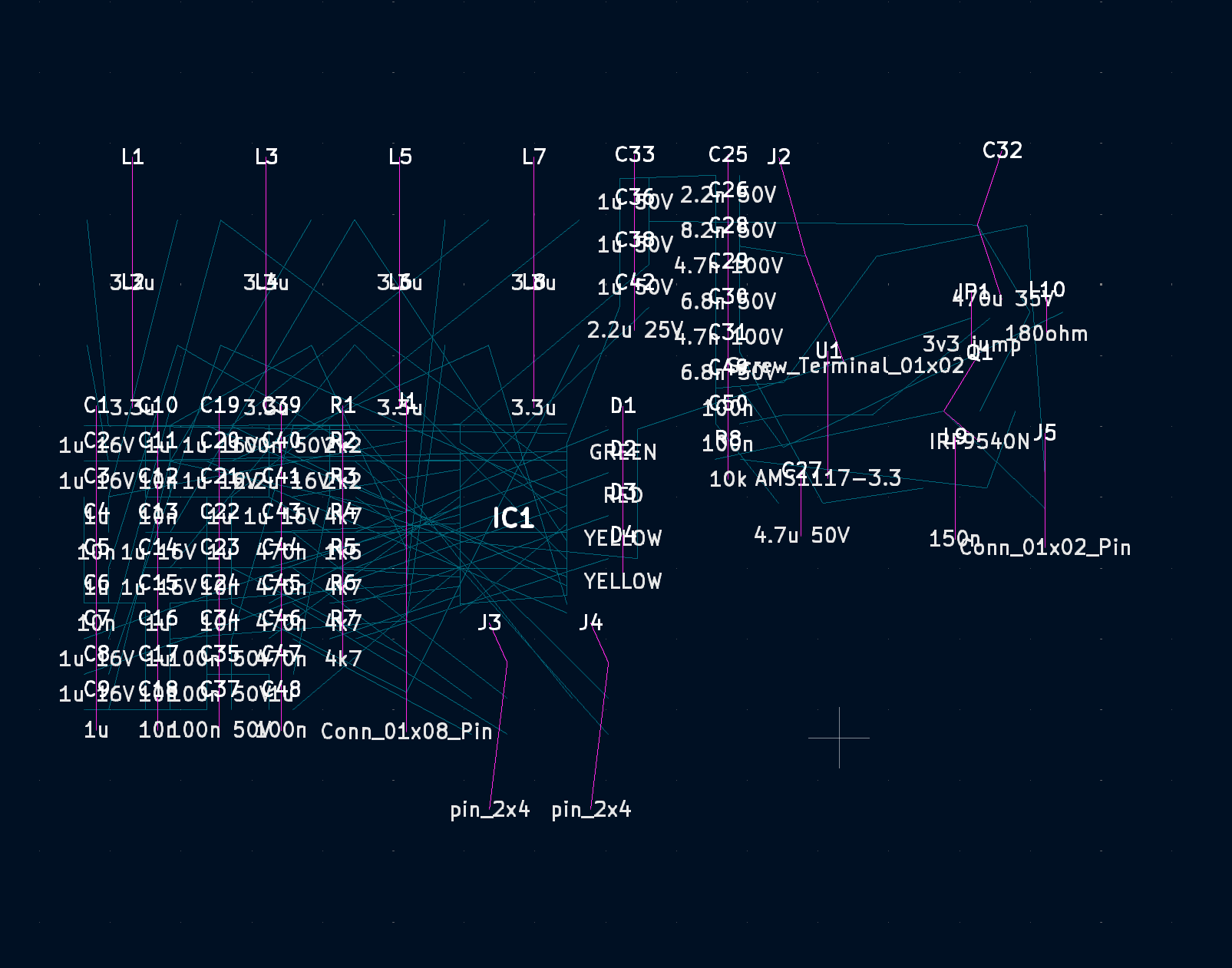Select the C32 capacitor reference
The width and height of the screenshot is (1232, 968).
pyautogui.click(x=1002, y=150)
